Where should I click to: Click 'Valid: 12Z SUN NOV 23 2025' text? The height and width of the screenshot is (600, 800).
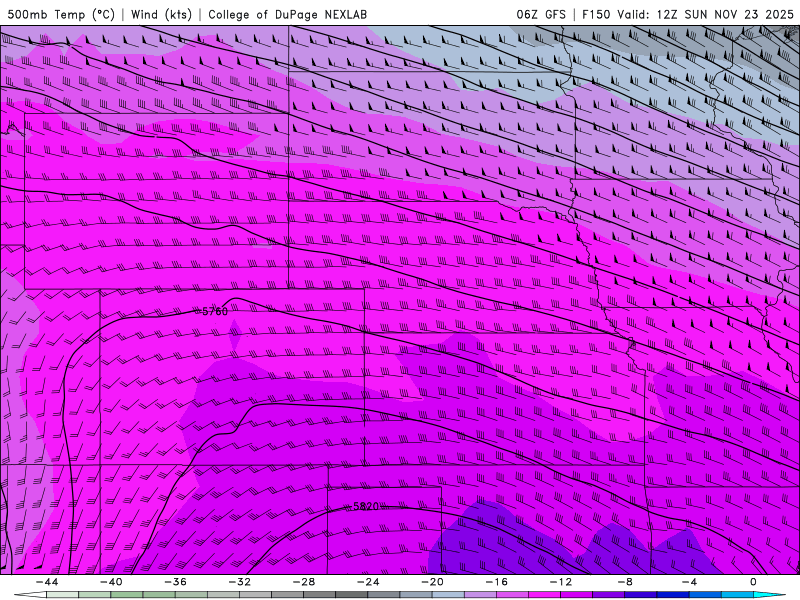[x=706, y=14]
